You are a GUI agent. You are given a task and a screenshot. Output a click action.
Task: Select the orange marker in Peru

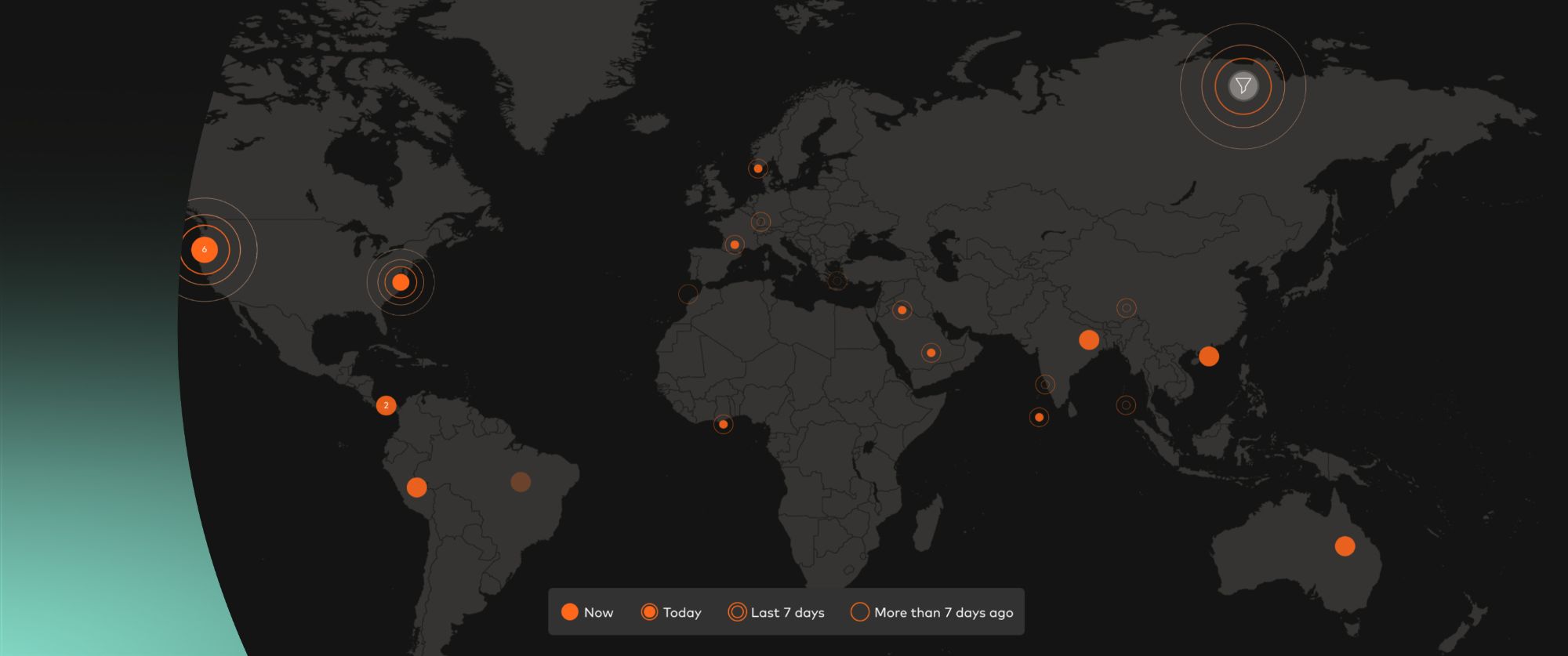(416, 487)
